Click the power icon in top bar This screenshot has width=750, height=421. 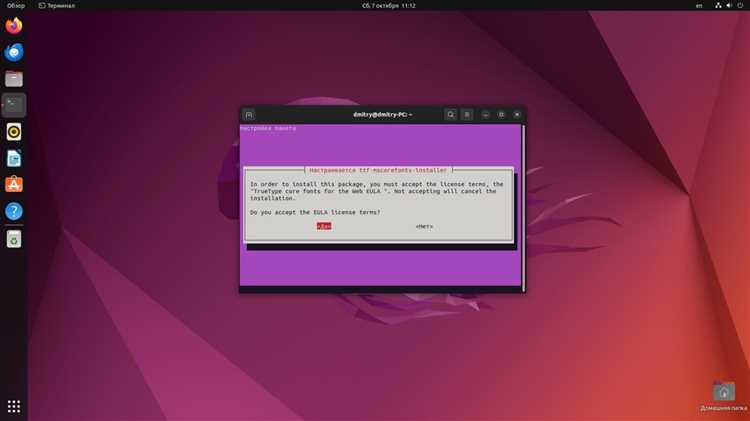(740, 6)
